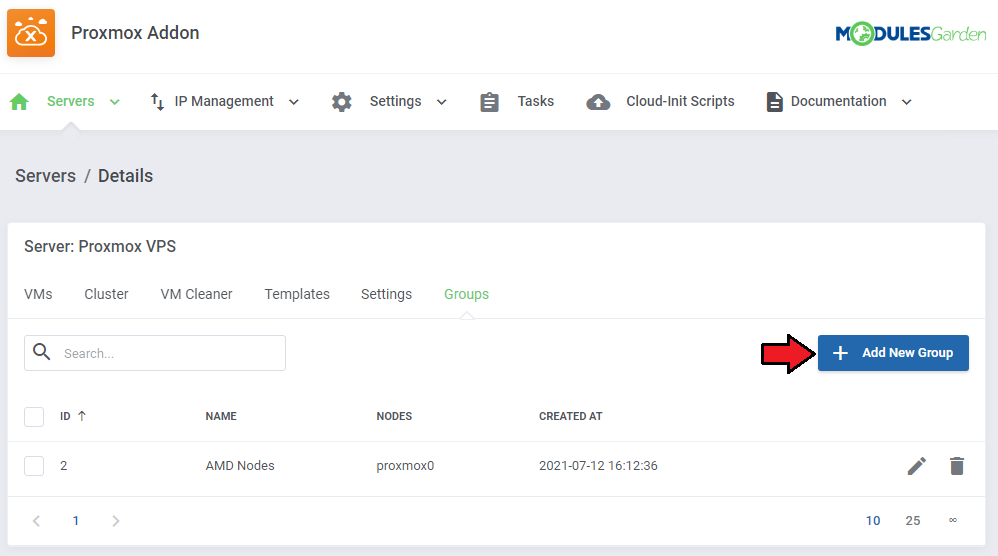The image size is (998, 556).
Task: Click the IP Management arrows icon
Action: click(157, 102)
